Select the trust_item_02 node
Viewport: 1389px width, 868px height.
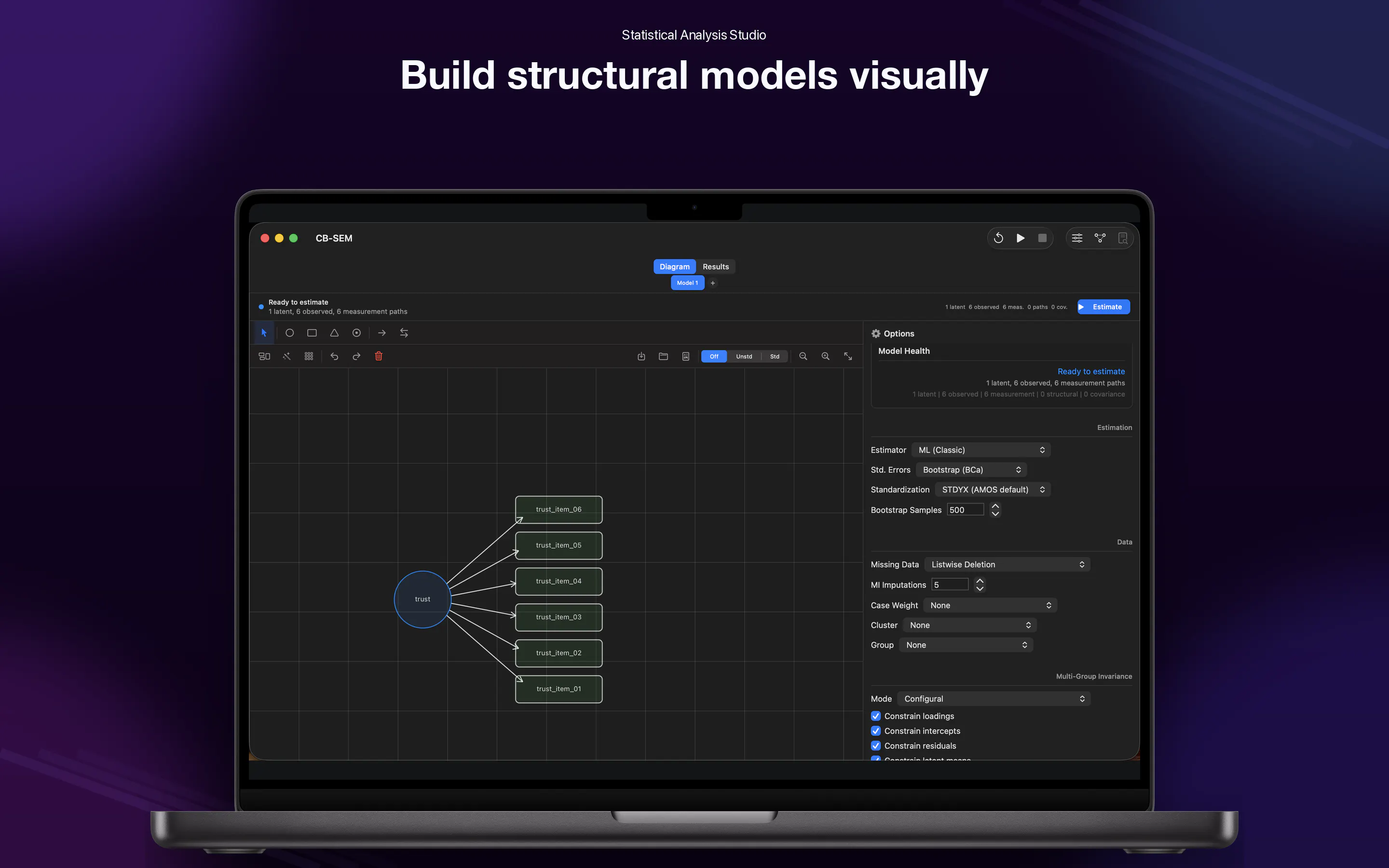tap(558, 653)
